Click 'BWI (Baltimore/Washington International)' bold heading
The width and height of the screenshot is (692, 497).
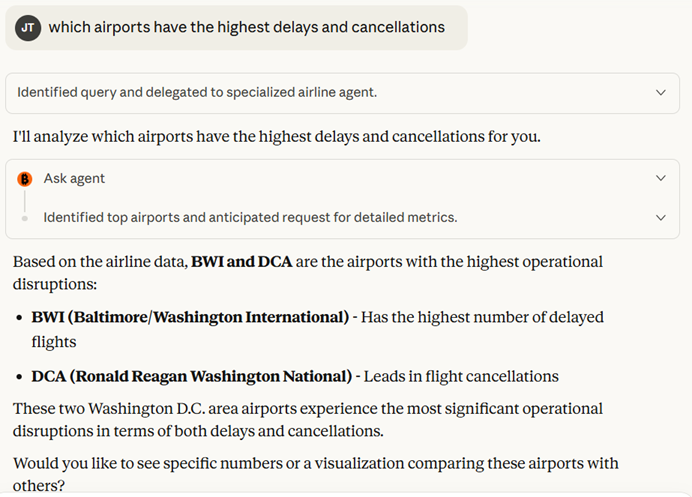[190, 317]
